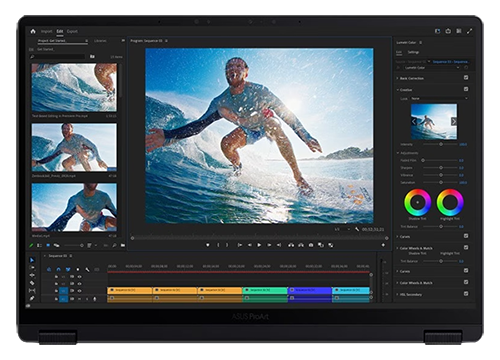
Task: Open Program monitor settings wrench
Action: pyautogui.click(x=357, y=229)
